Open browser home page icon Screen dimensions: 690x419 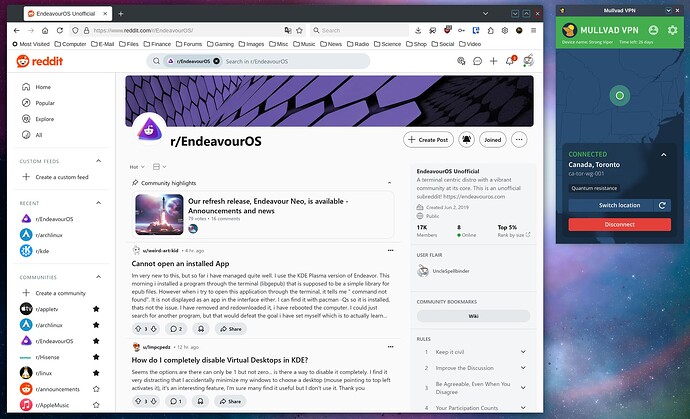45,30
